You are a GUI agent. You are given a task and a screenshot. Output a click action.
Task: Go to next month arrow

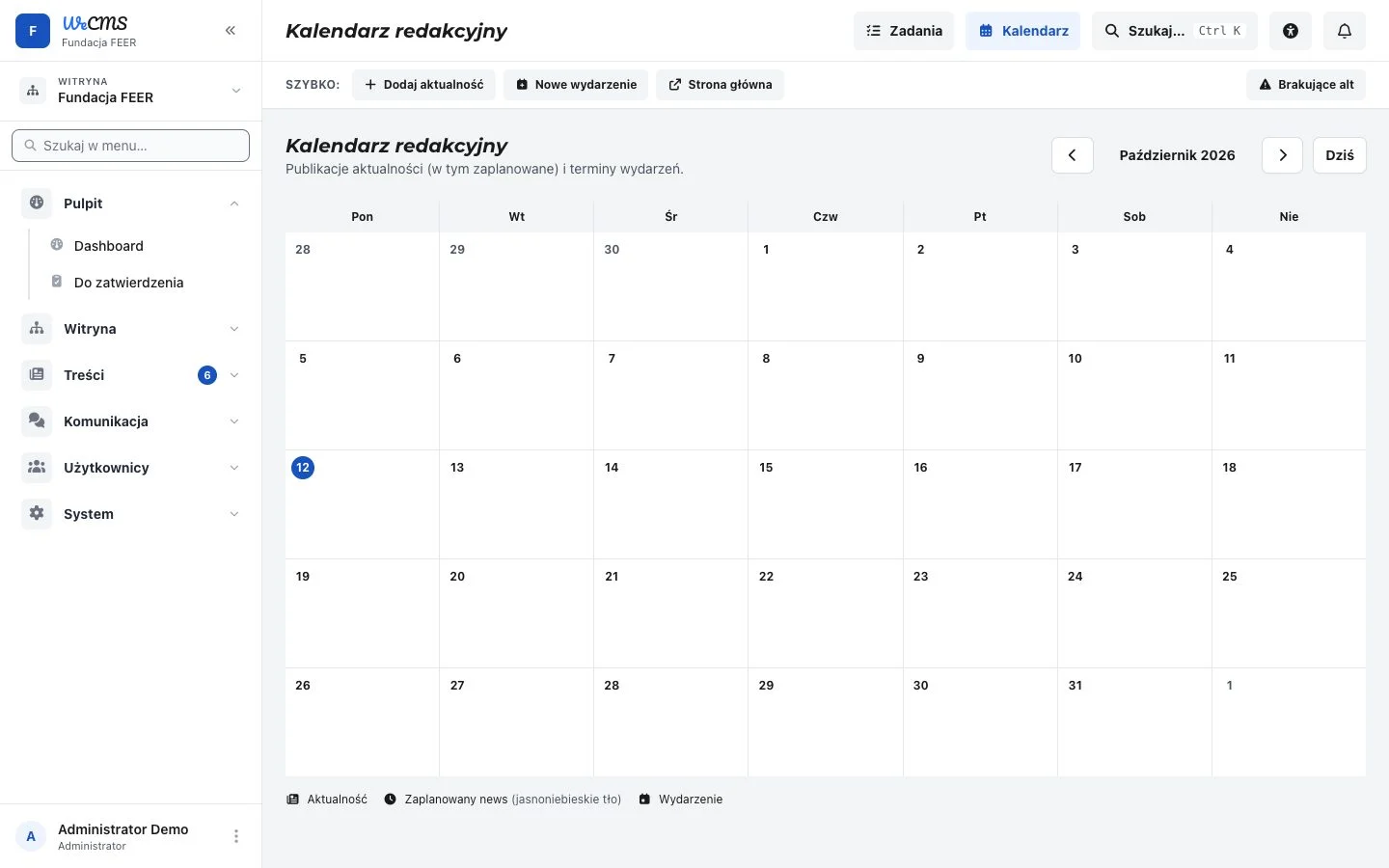[x=1282, y=155]
